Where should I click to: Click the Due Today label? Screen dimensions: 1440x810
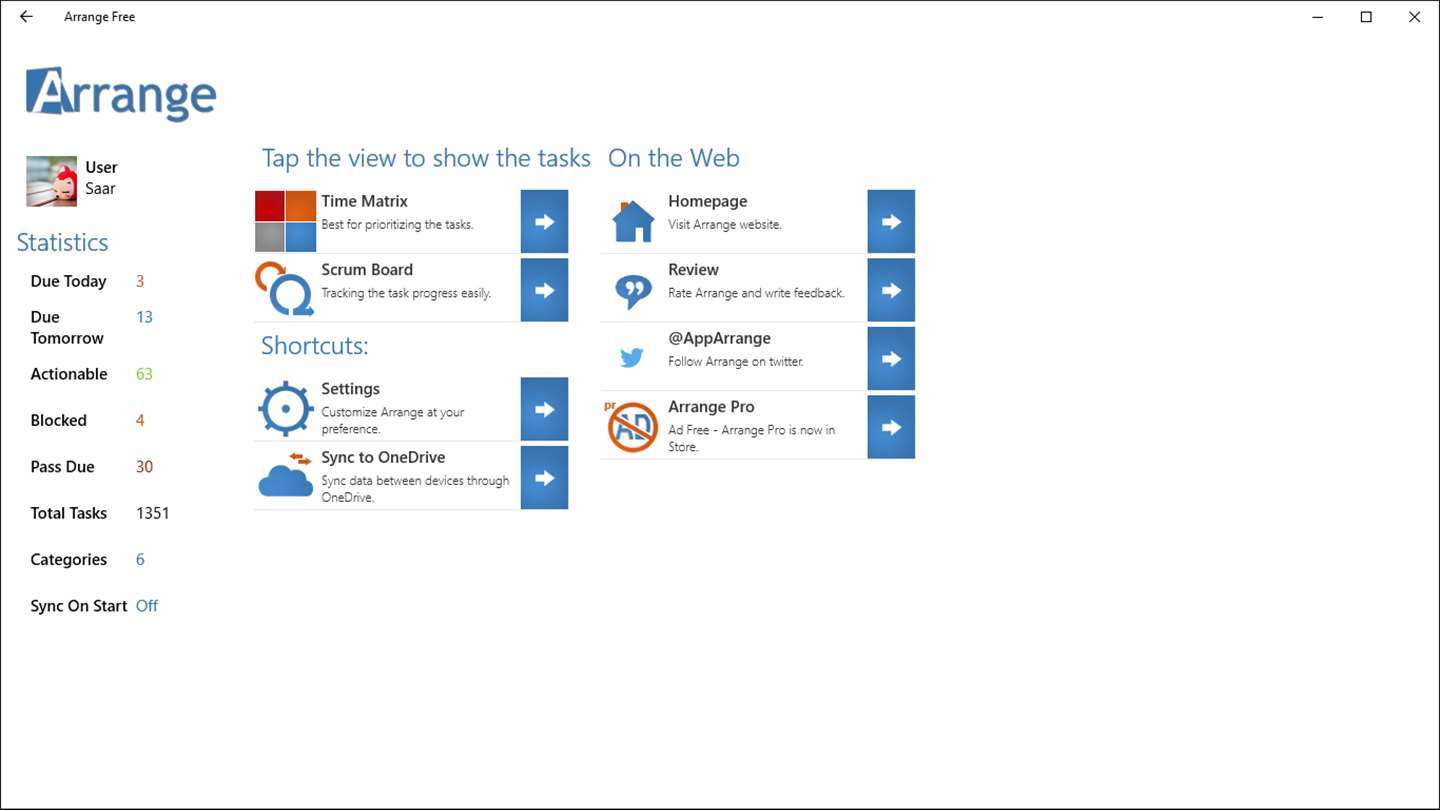point(68,281)
